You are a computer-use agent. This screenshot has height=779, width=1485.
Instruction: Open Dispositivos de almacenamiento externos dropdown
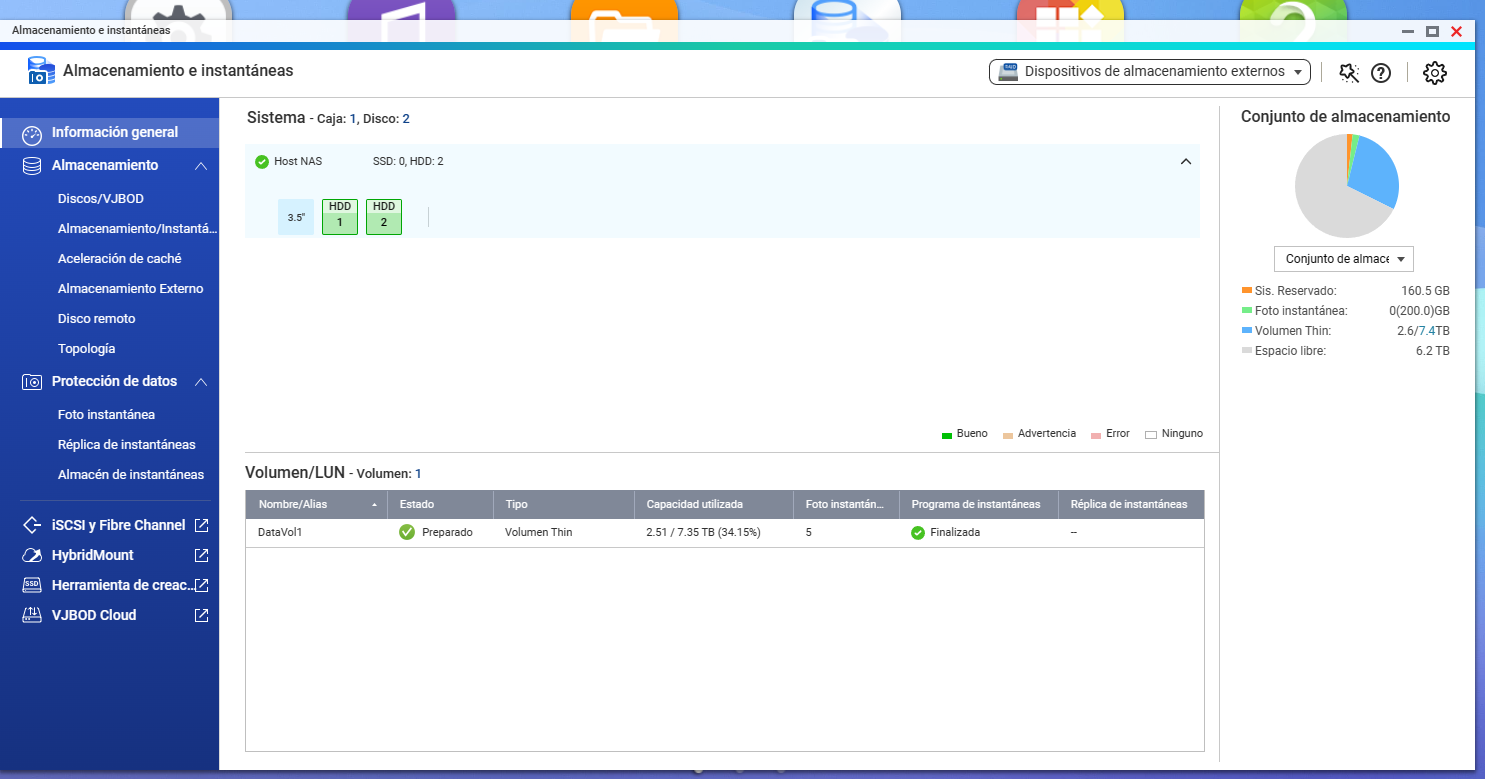pos(1149,72)
